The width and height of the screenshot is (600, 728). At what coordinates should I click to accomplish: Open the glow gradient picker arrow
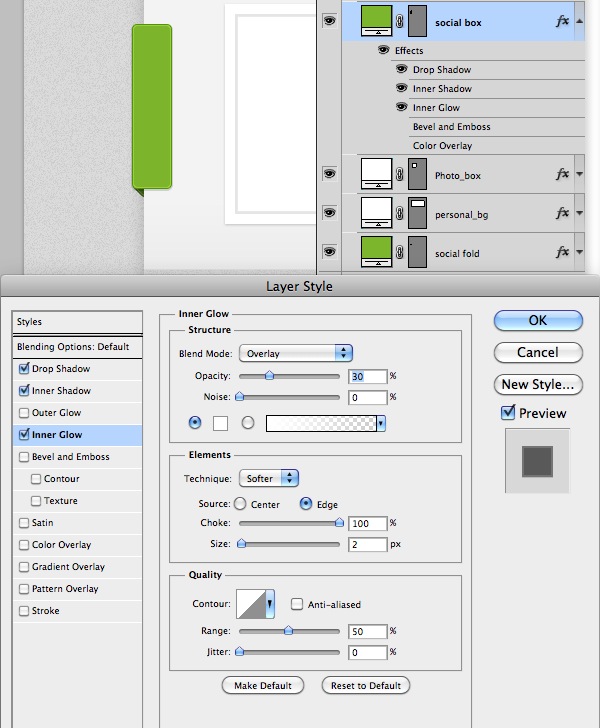[381, 423]
